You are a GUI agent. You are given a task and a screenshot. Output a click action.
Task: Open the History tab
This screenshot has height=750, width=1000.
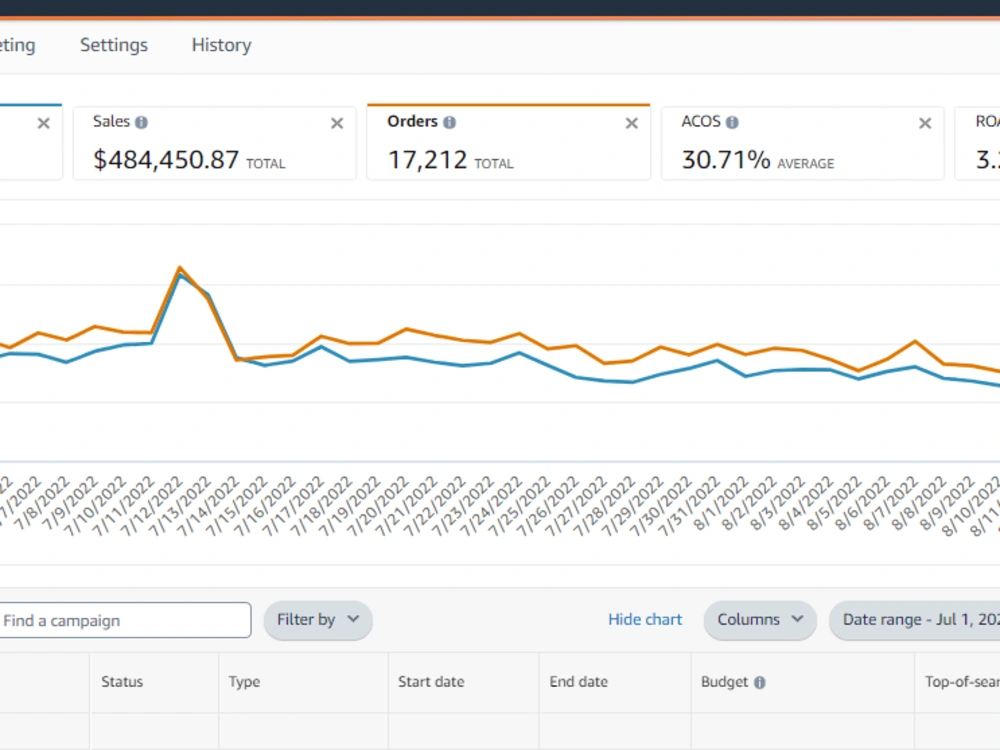click(x=221, y=45)
